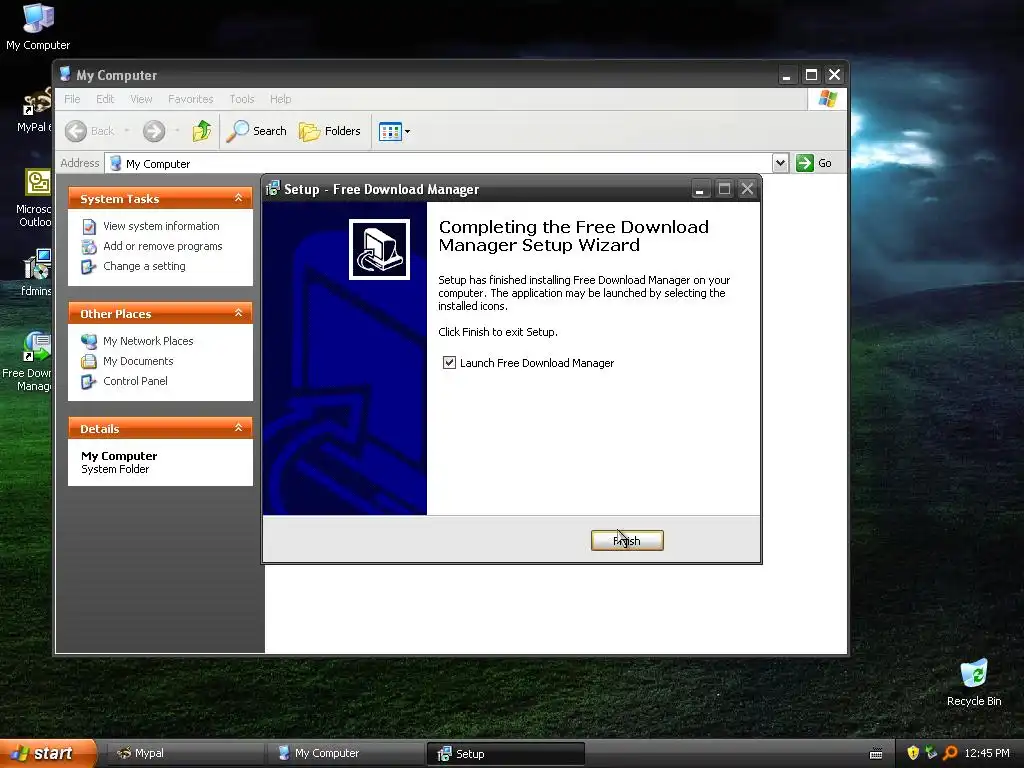Select Free Download Manager desktop shortcut
Viewport: 1024px width, 768px height.
pos(37,347)
